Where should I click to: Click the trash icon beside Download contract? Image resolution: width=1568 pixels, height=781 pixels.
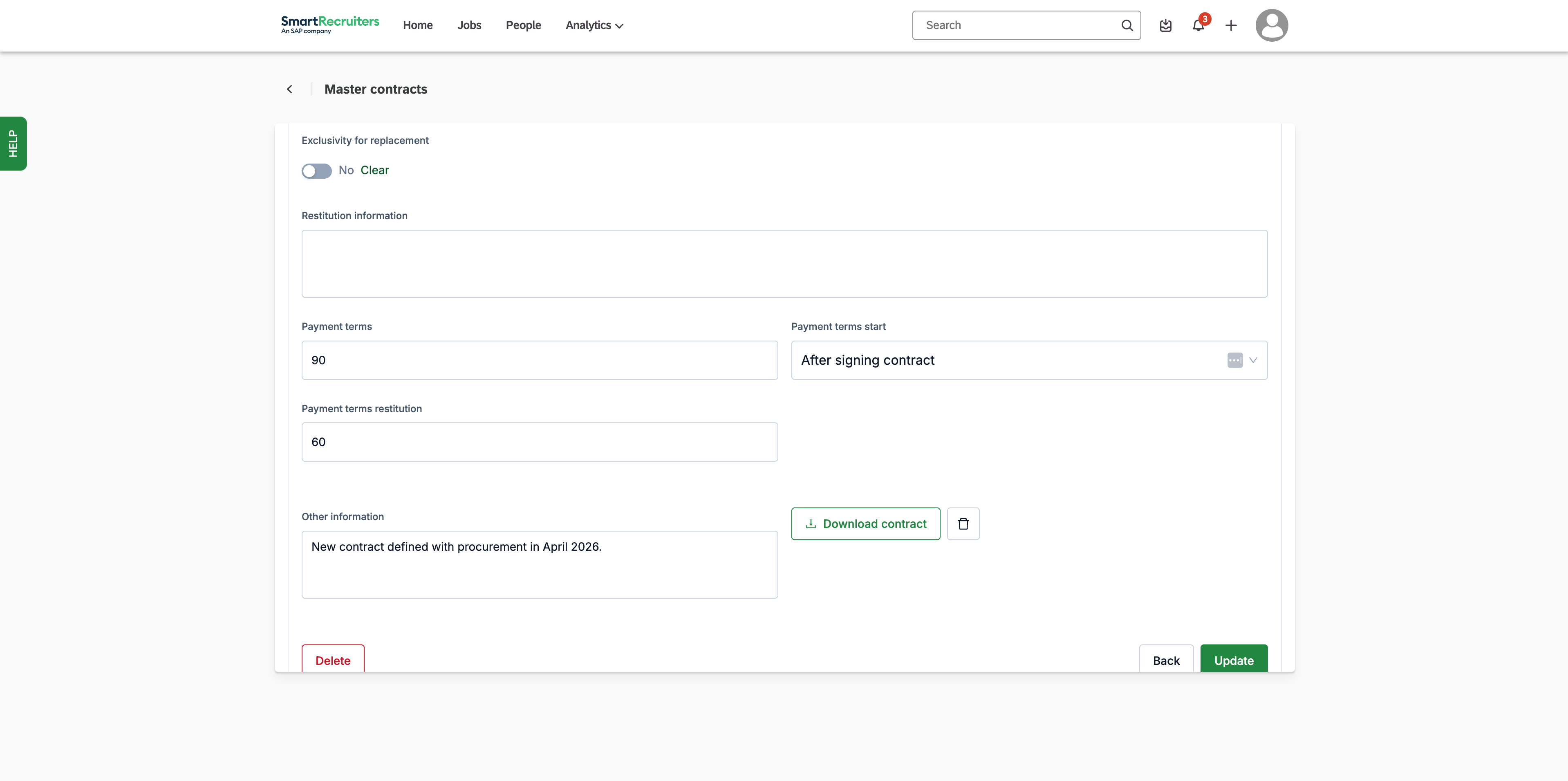[963, 523]
